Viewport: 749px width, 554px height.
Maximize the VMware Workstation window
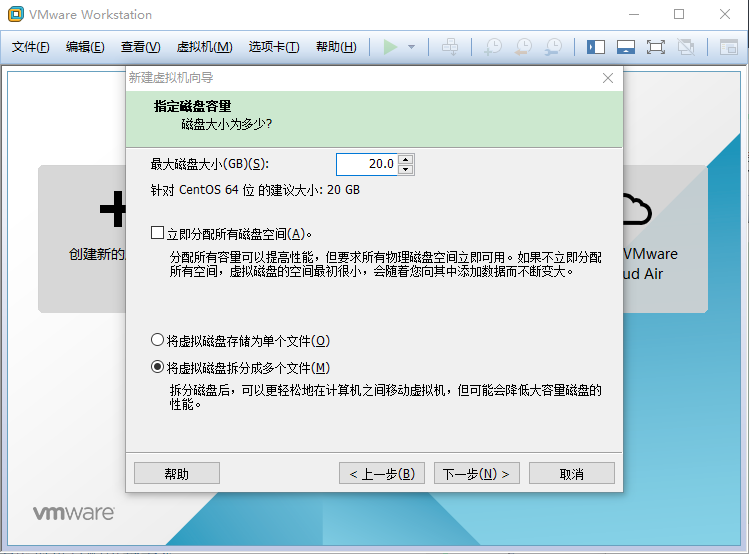(x=679, y=14)
